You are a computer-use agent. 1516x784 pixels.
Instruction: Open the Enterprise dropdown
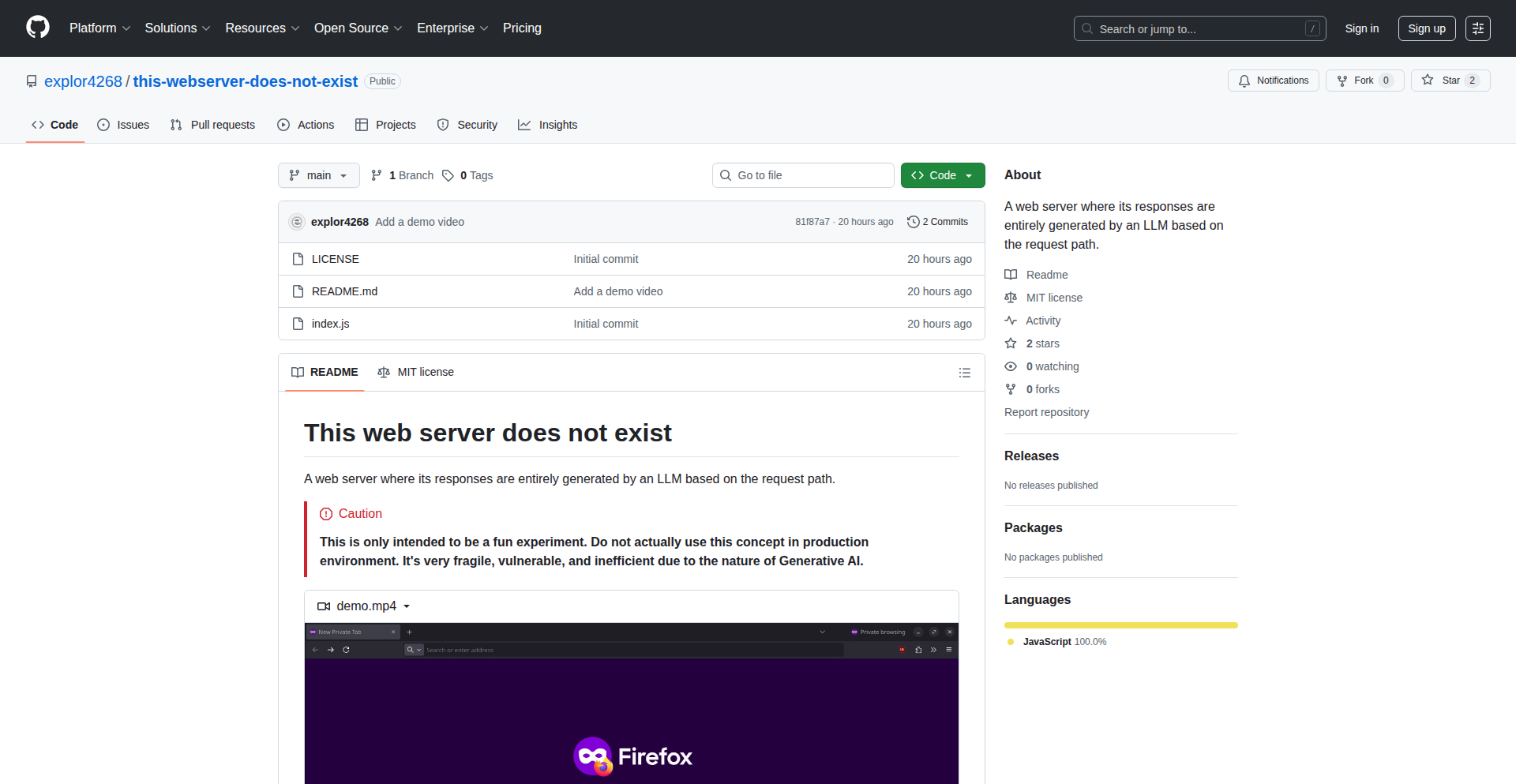(452, 28)
